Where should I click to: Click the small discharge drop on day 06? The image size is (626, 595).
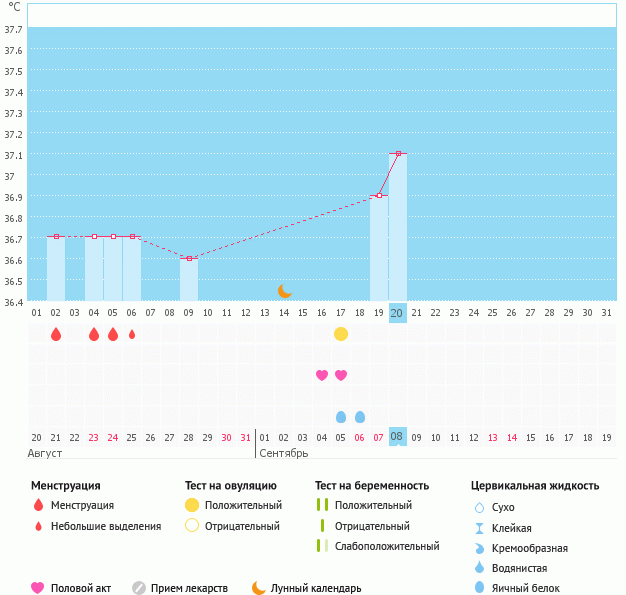(x=132, y=334)
